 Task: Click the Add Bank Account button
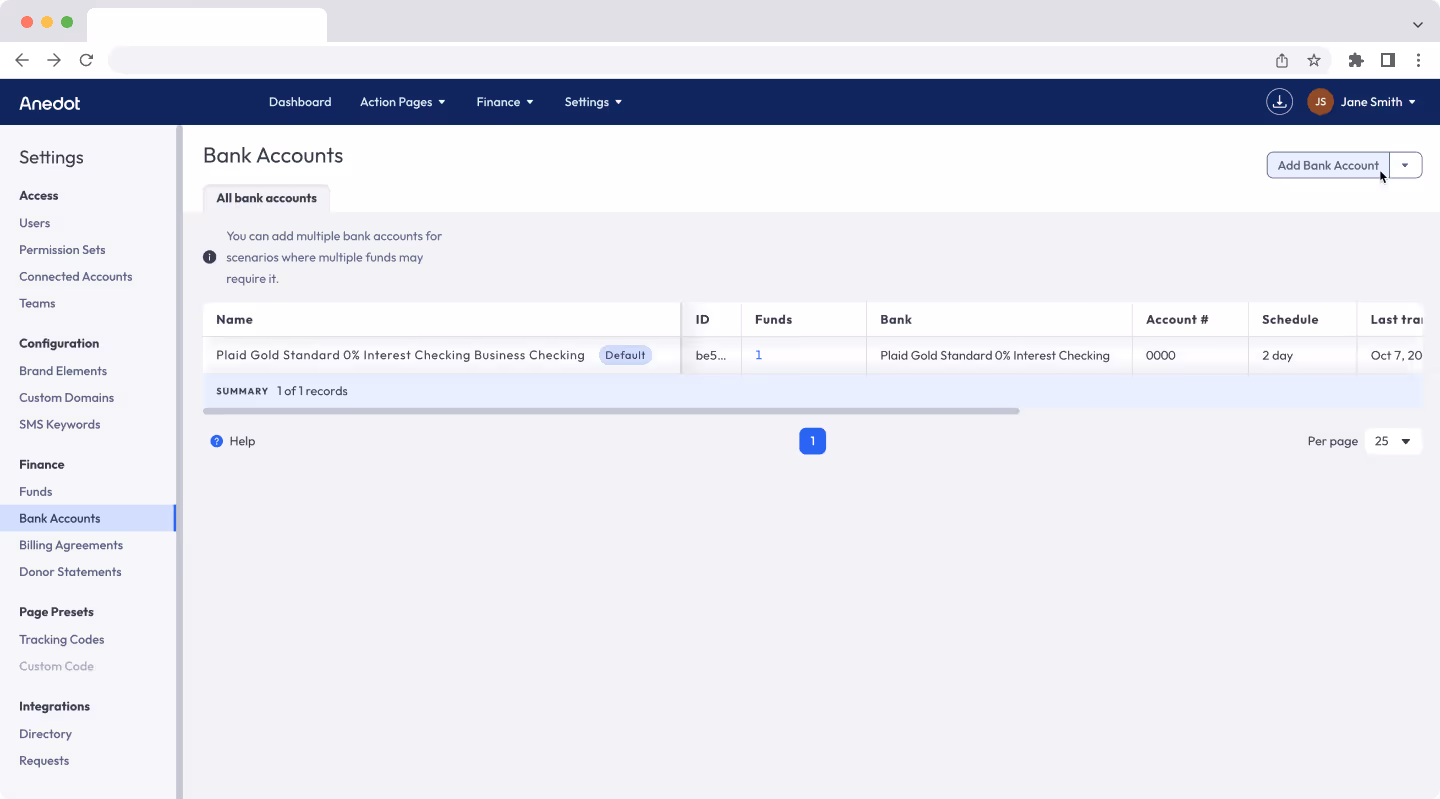coord(1328,164)
